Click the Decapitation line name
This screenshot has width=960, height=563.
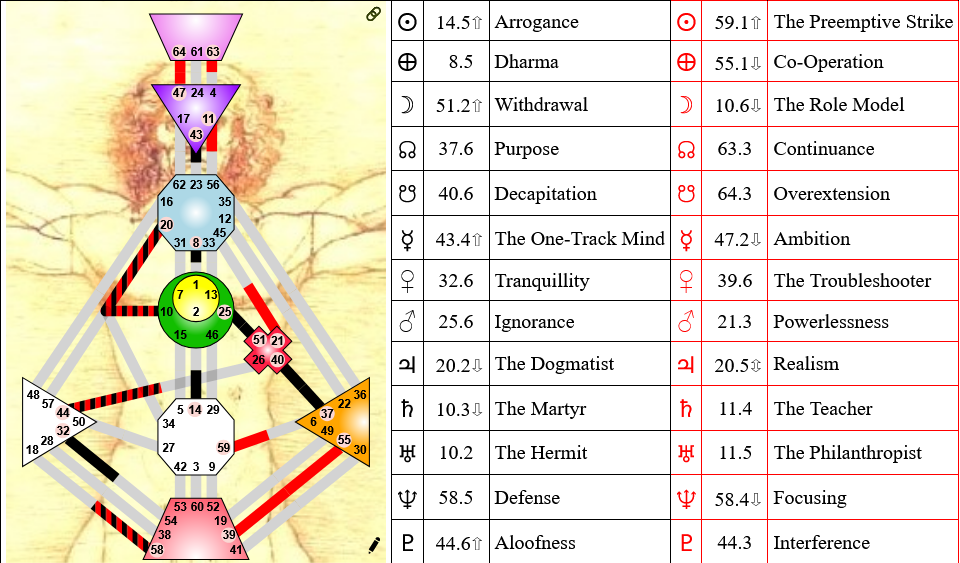pyautogui.click(x=546, y=194)
